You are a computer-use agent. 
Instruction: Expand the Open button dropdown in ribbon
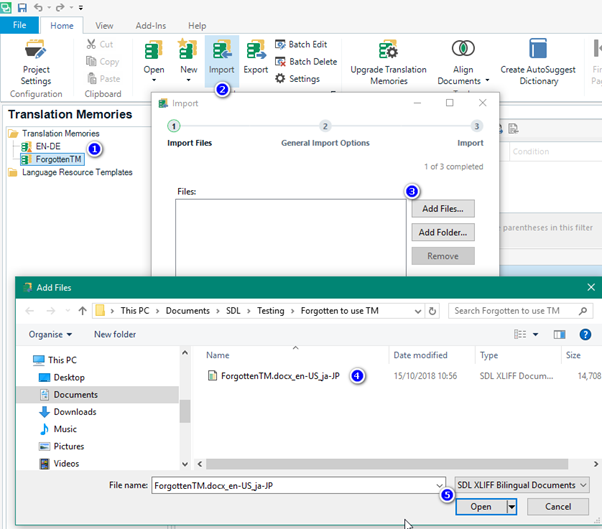pyautogui.click(x=154, y=80)
